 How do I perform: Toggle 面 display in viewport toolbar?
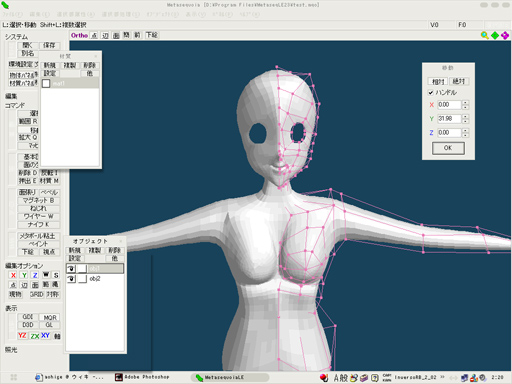[116, 35]
